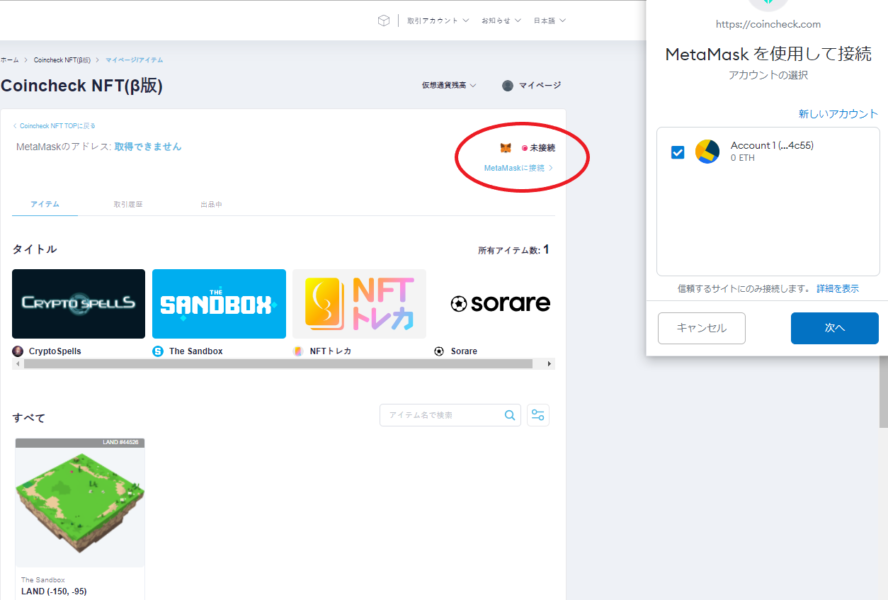This screenshot has height=600, width=888.
Task: Click 詳細を表示 link in MetaMask
Action: (838, 289)
